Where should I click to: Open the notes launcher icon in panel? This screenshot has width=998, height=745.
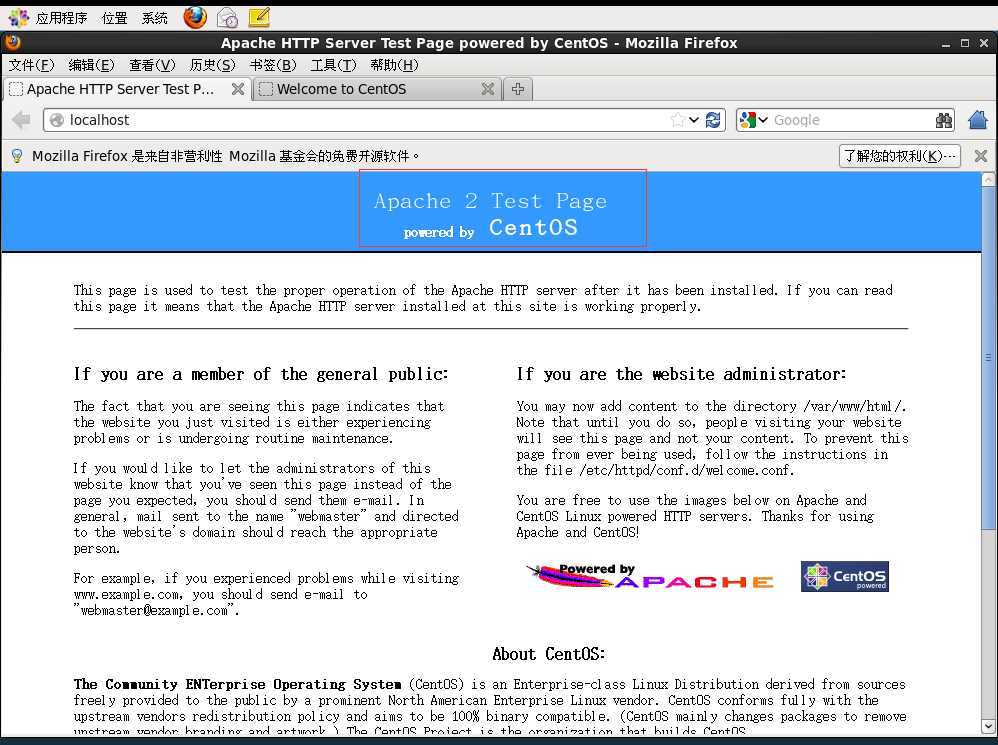click(259, 17)
